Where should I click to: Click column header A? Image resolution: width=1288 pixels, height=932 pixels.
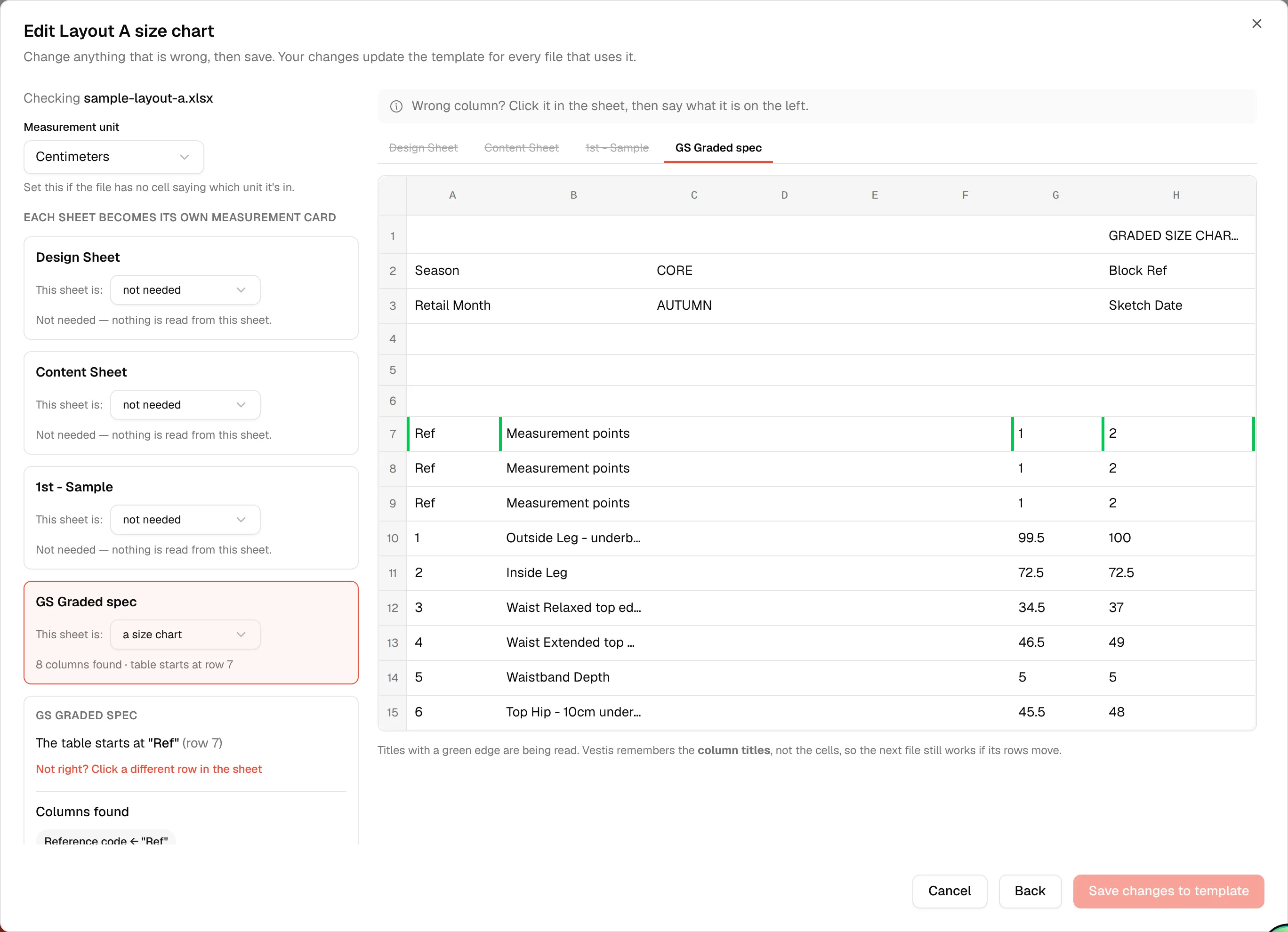tap(452, 195)
